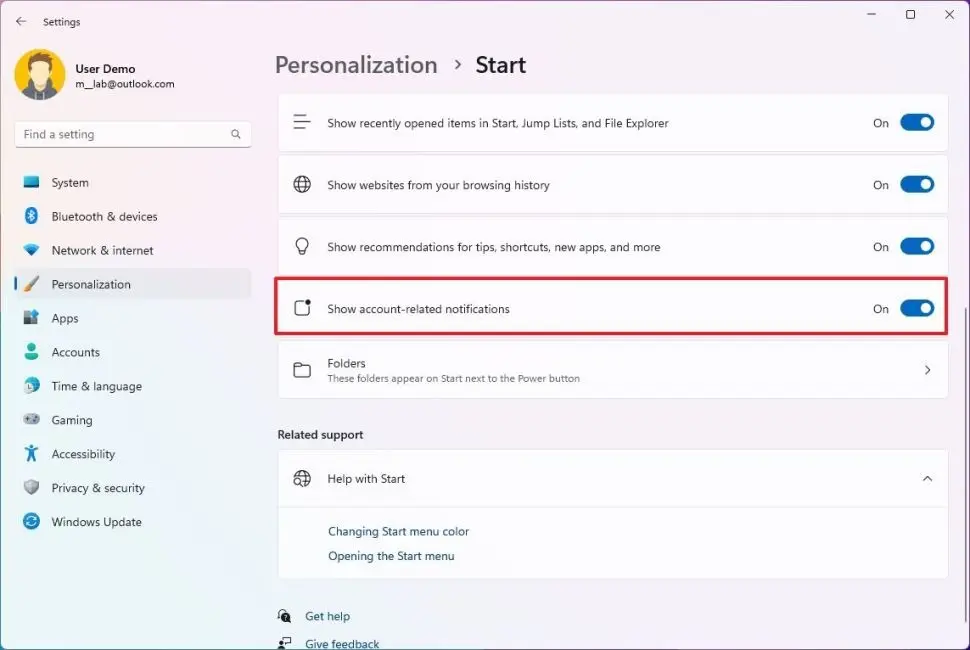Click the user profile avatar
Viewport: 970px width, 650px height.
coord(40,75)
